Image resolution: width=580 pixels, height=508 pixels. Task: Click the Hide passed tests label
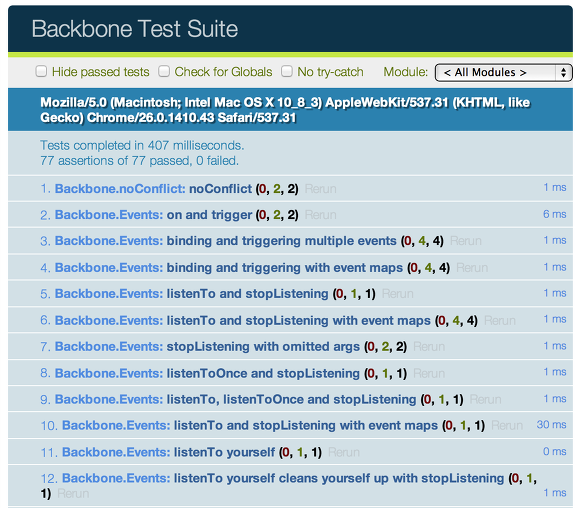coord(101,72)
